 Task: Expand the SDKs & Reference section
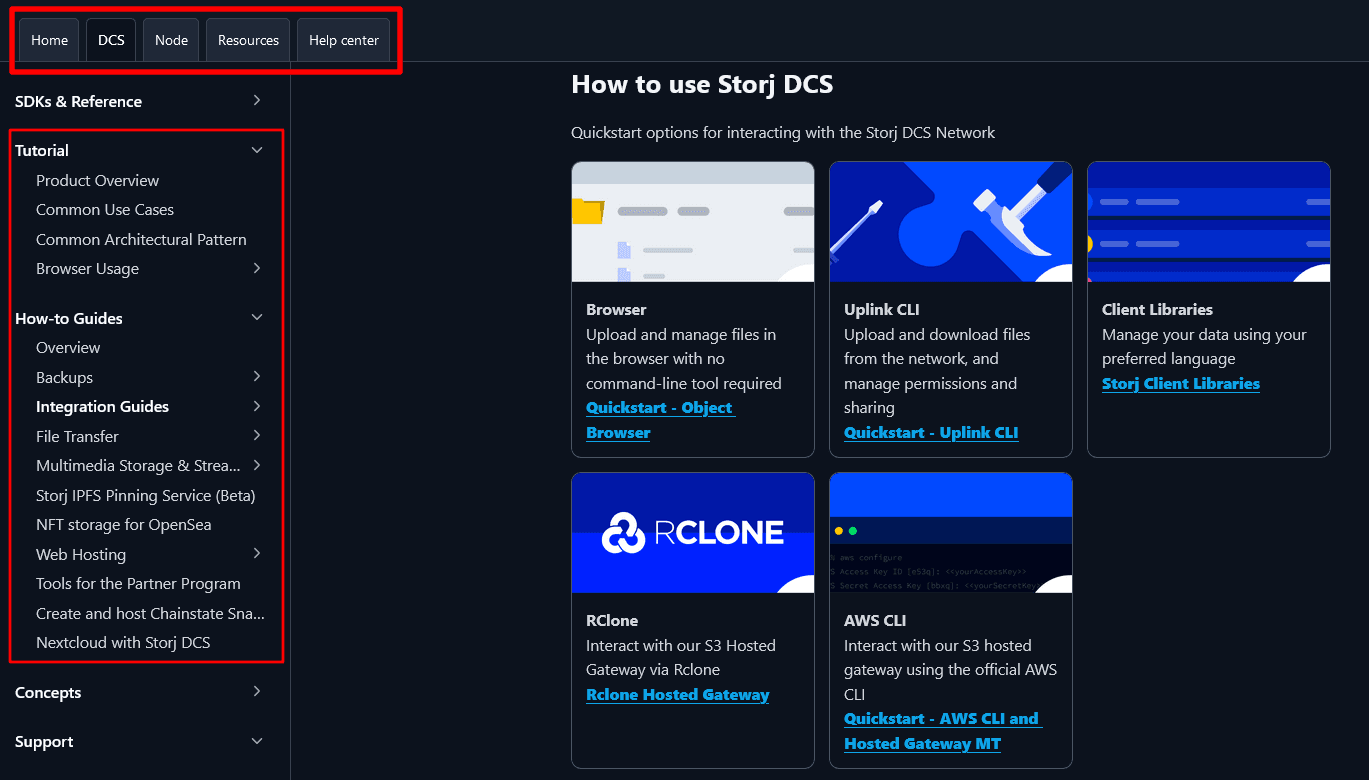(257, 101)
